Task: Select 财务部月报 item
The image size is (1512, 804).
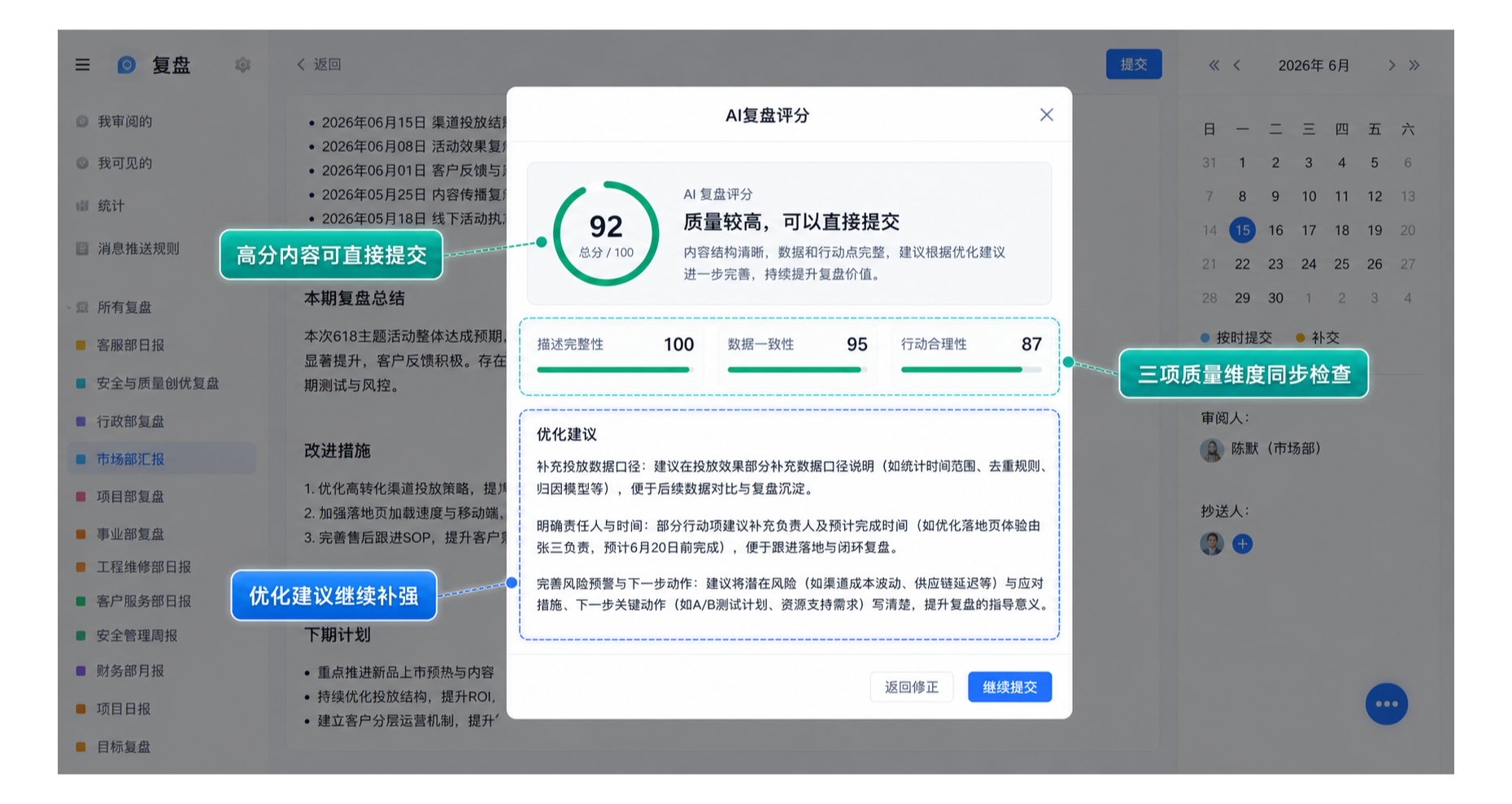Action: pyautogui.click(x=130, y=671)
